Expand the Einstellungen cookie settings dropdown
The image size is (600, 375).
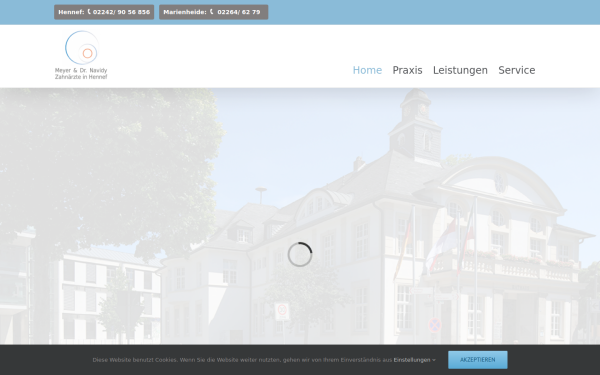pyautogui.click(x=414, y=360)
